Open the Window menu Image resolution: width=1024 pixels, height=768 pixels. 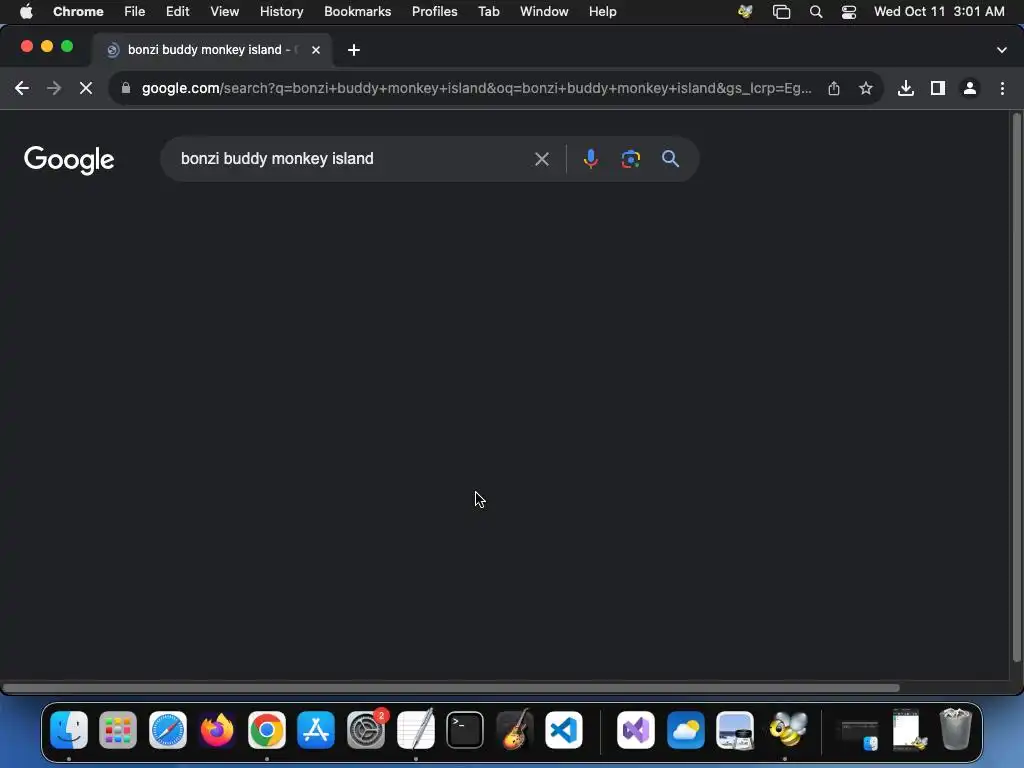click(544, 12)
